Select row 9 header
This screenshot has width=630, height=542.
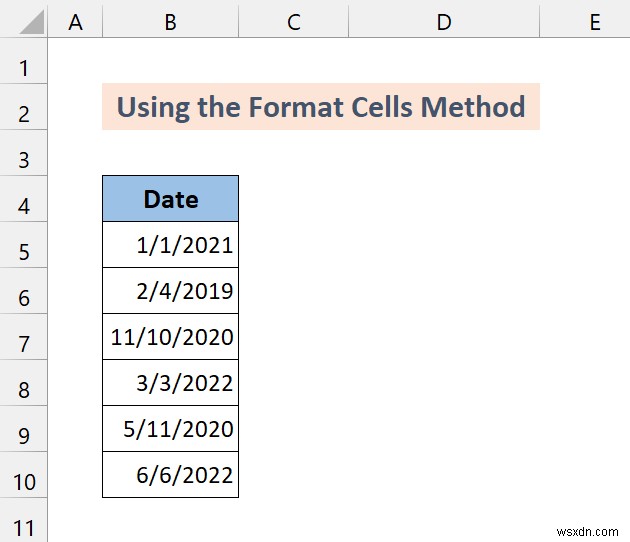(24, 428)
